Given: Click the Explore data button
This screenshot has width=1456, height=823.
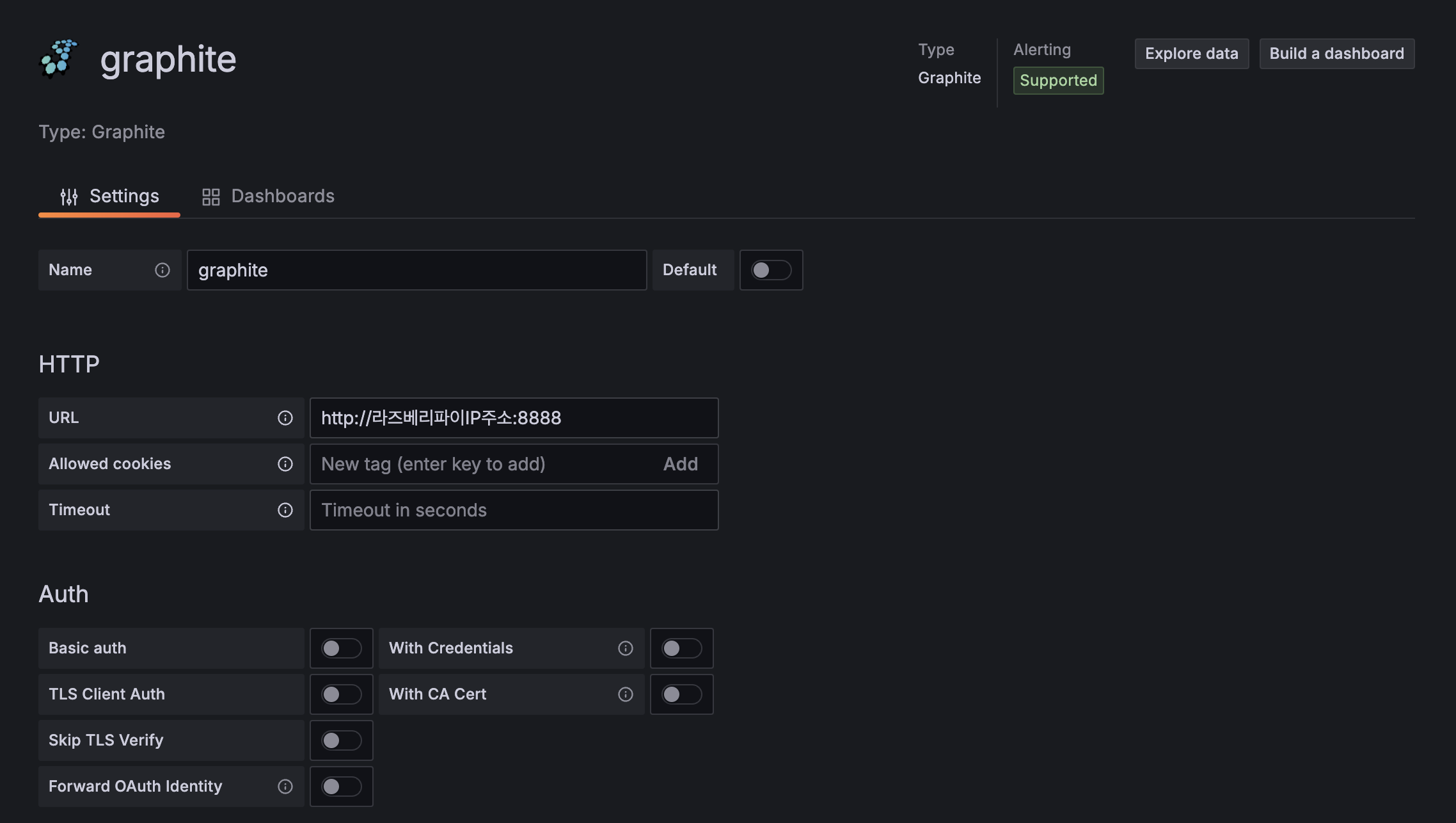Looking at the screenshot, I should coord(1191,54).
